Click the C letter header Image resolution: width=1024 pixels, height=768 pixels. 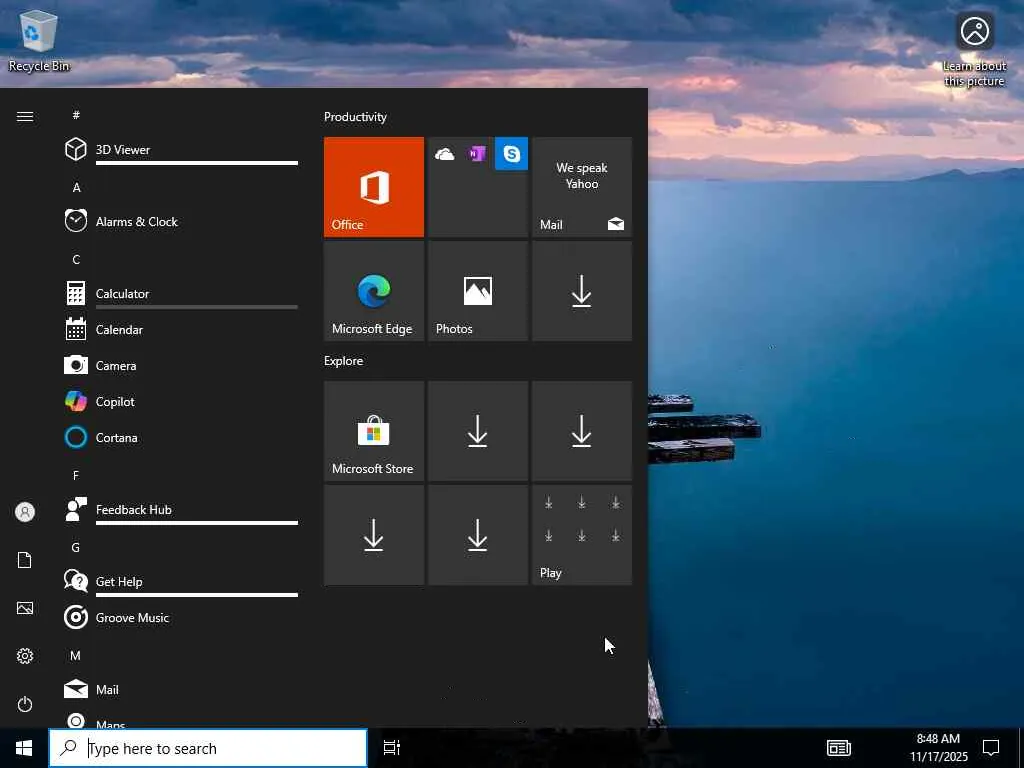[76, 259]
